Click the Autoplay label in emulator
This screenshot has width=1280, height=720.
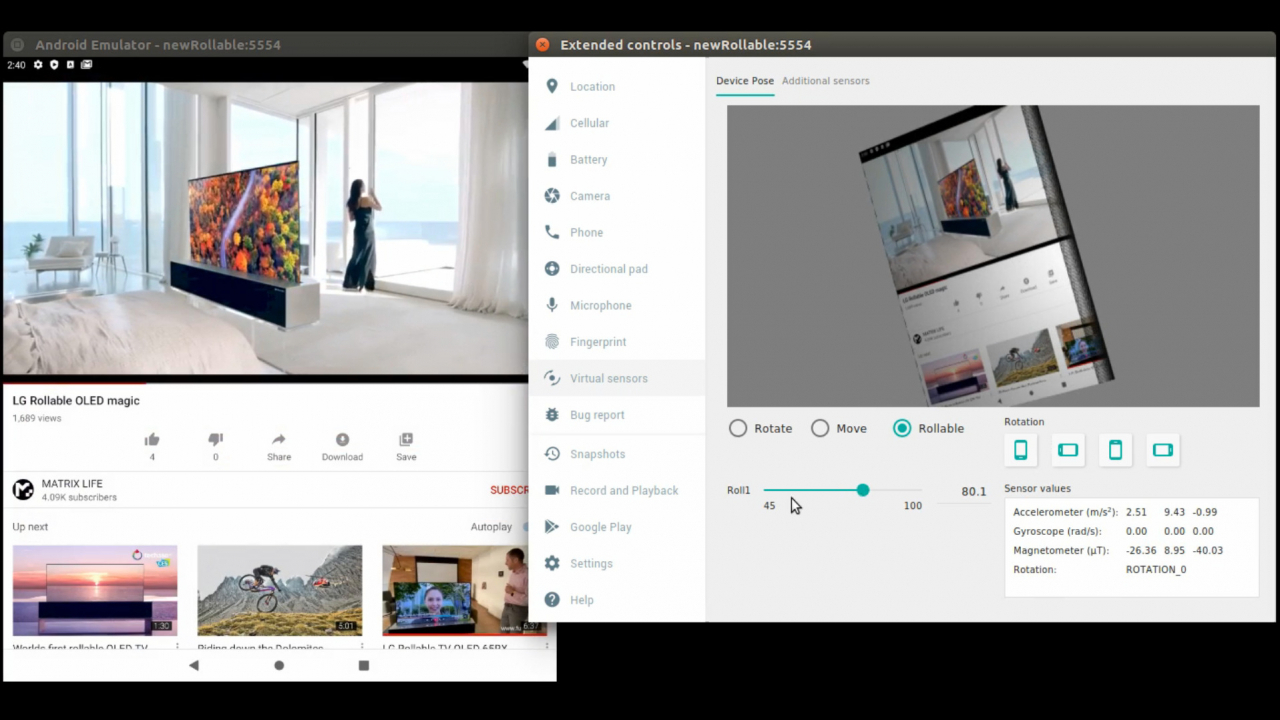[491, 527]
